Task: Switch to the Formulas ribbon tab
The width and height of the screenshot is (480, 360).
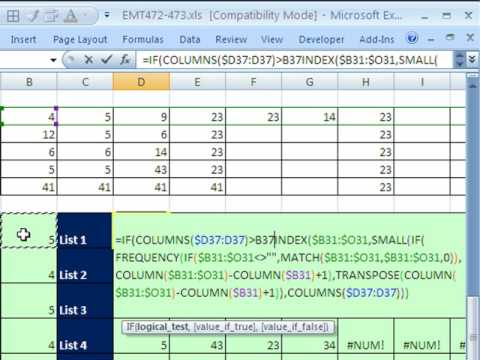Action: click(143, 39)
